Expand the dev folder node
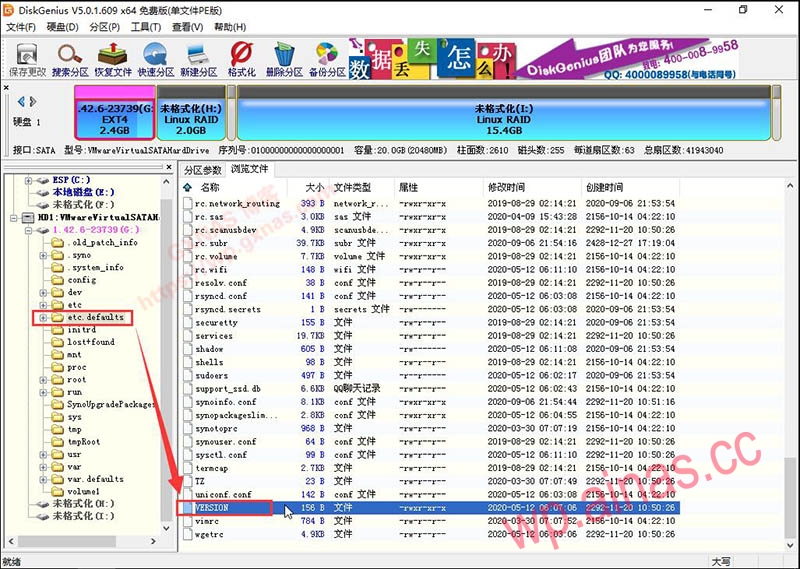Image resolution: width=800 pixels, height=569 pixels. tap(43, 293)
